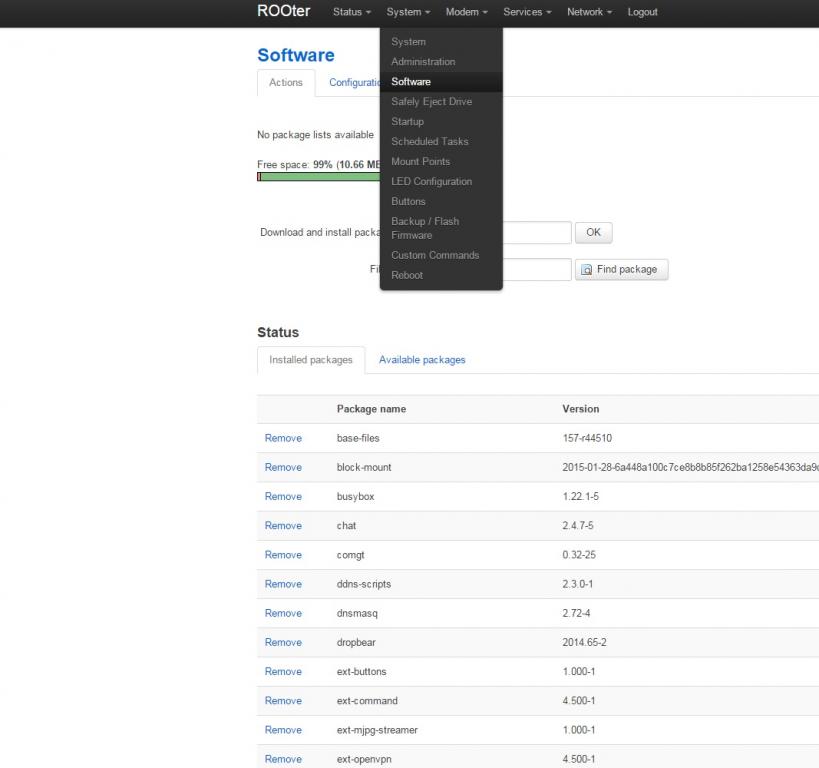The width and height of the screenshot is (819, 768).
Task: Remove the dnsmasq package
Action: 283,613
